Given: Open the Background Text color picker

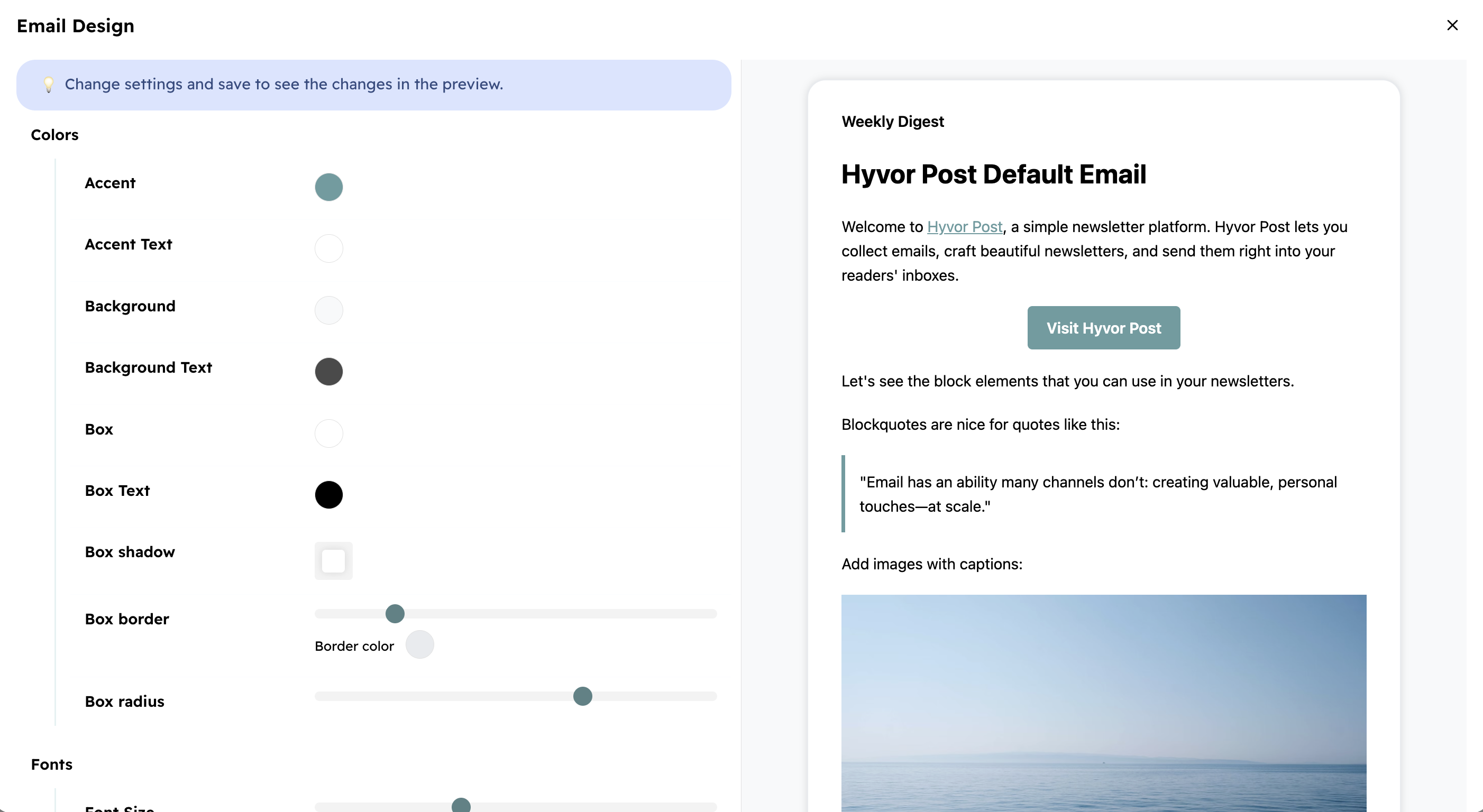Looking at the screenshot, I should [329, 371].
